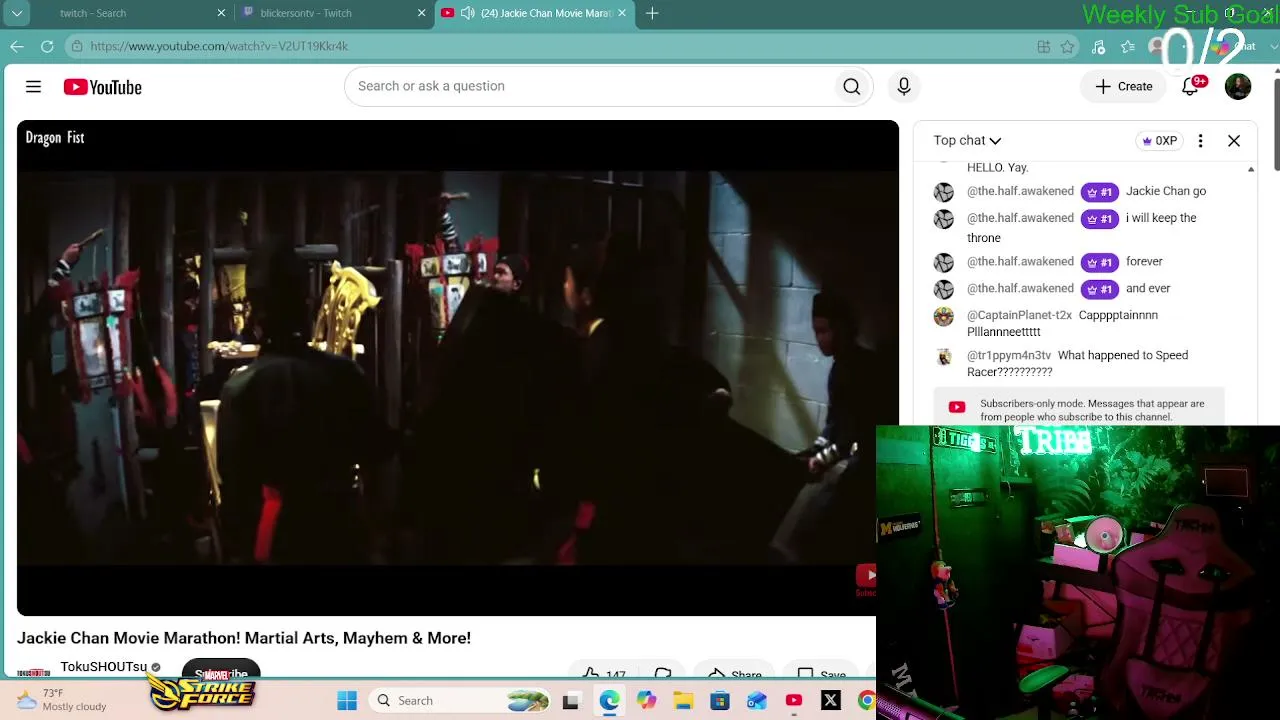Open live chat more options menu
The height and width of the screenshot is (720, 1280).
pos(1200,141)
